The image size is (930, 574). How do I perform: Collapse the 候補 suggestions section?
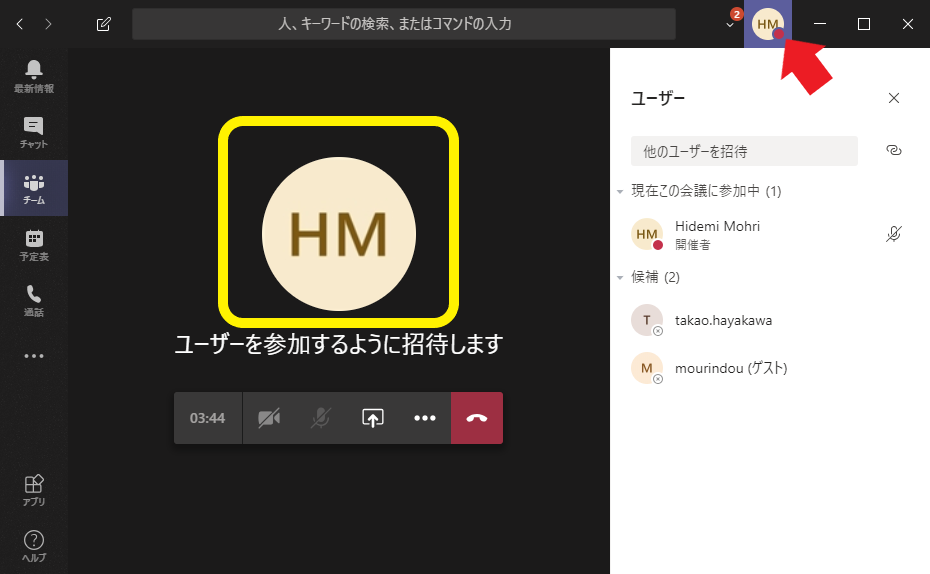click(x=620, y=277)
